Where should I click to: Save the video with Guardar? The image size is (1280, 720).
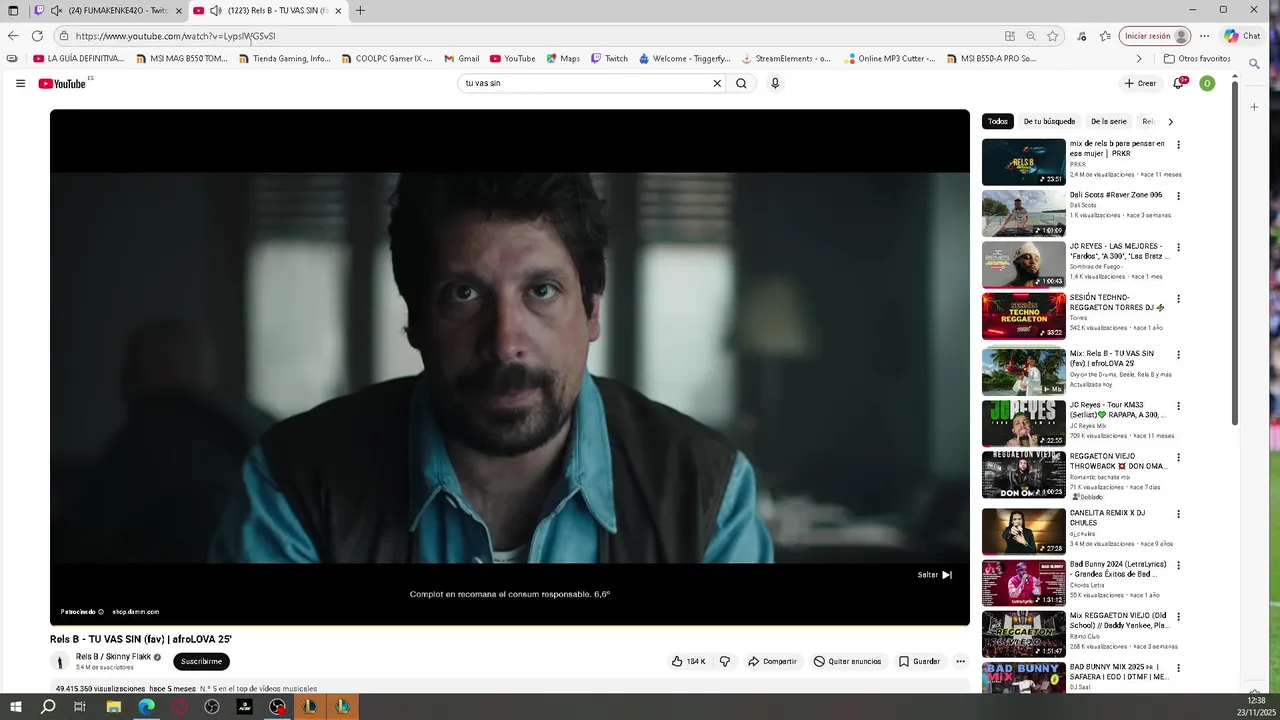[x=919, y=661]
